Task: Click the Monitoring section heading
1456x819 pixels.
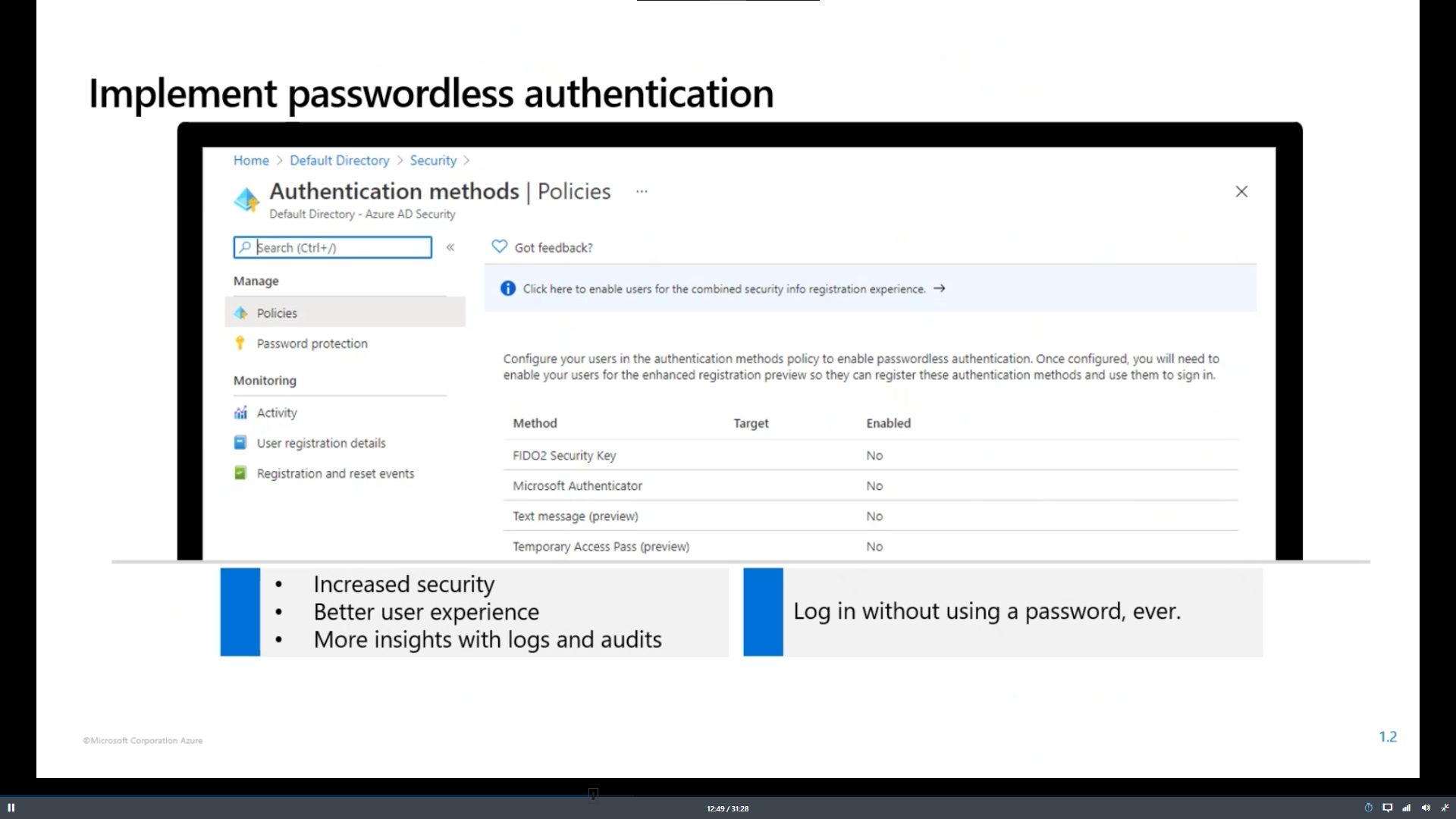Action: (x=265, y=381)
